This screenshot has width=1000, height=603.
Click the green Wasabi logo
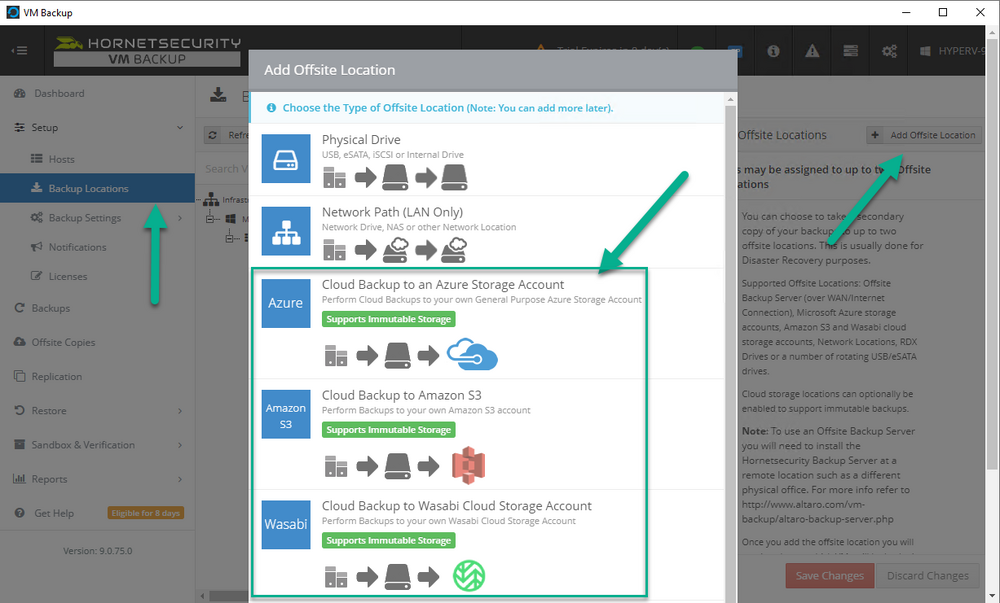[469, 576]
